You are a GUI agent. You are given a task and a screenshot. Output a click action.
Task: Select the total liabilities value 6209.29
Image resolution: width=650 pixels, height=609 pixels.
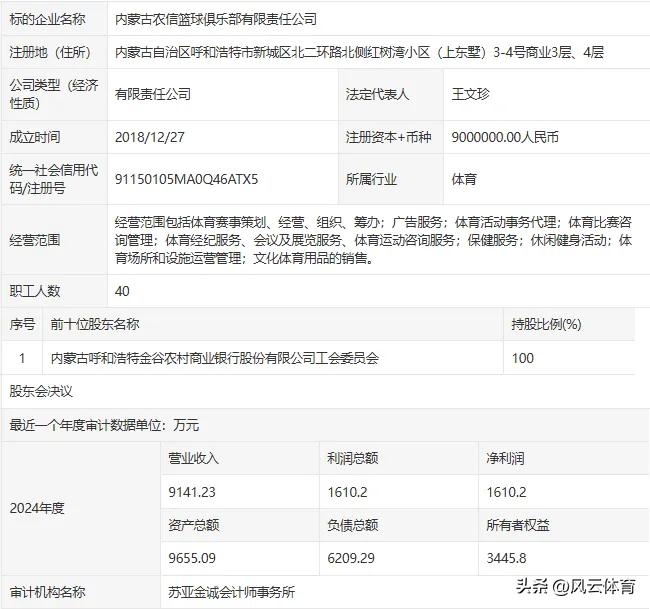(x=351, y=558)
